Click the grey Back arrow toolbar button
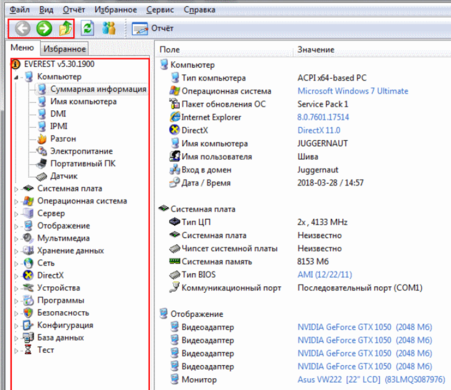The image size is (451, 390). 22,29
